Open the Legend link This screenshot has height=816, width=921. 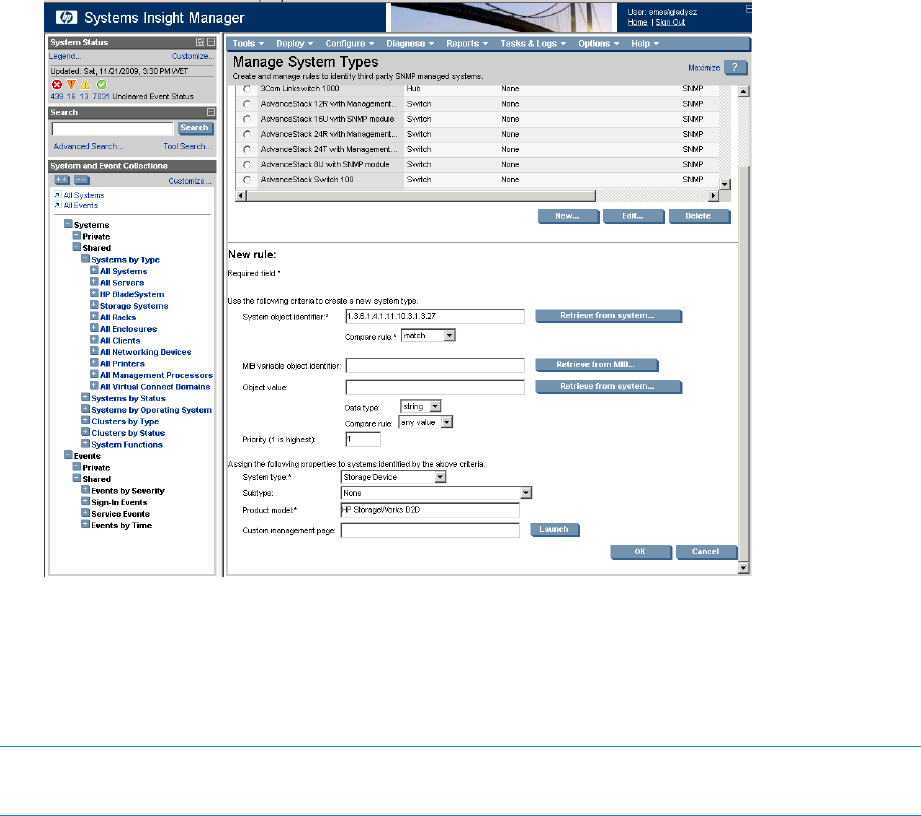pyautogui.click(x=65, y=56)
